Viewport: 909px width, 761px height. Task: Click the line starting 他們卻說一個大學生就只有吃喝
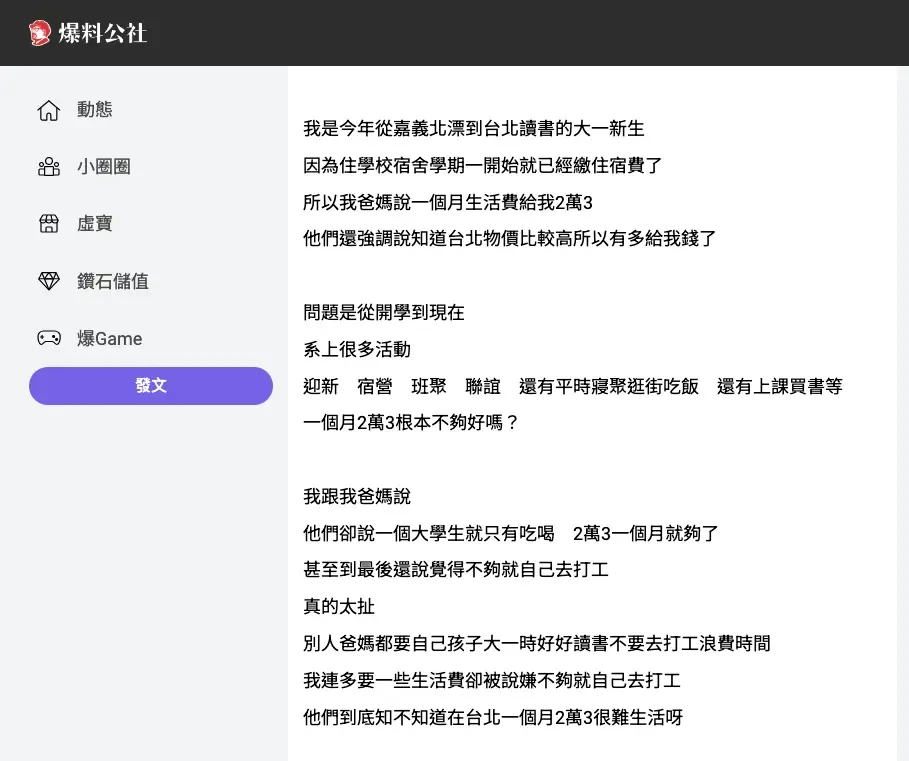tap(510, 533)
